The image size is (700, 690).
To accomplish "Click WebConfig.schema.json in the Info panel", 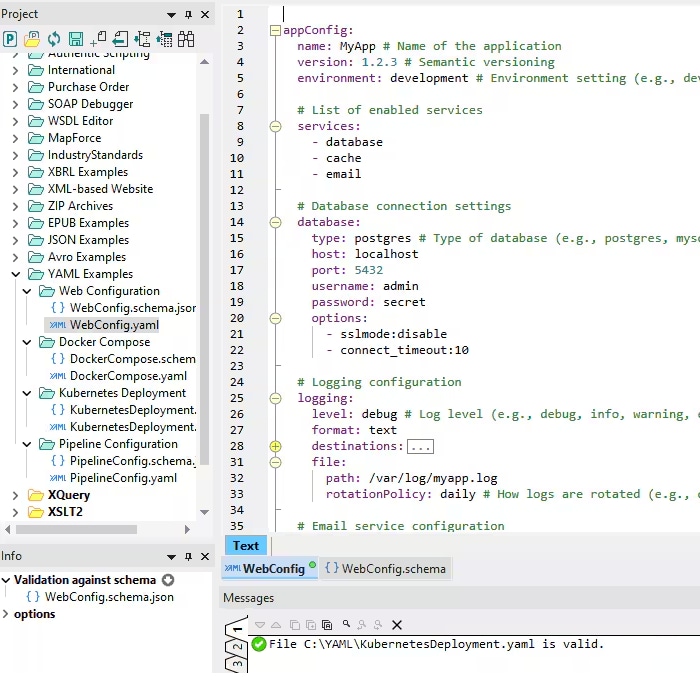I will 109,597.
